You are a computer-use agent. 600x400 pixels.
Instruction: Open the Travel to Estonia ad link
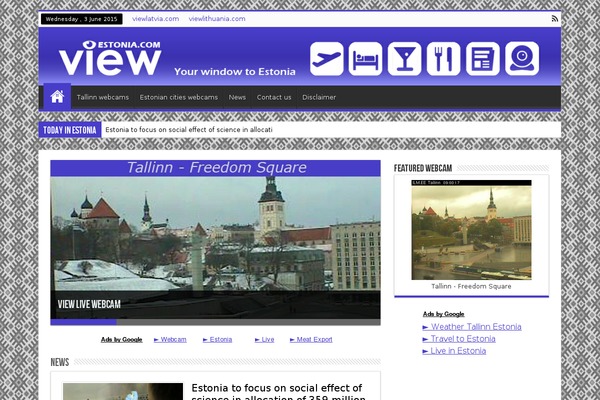[459, 339]
